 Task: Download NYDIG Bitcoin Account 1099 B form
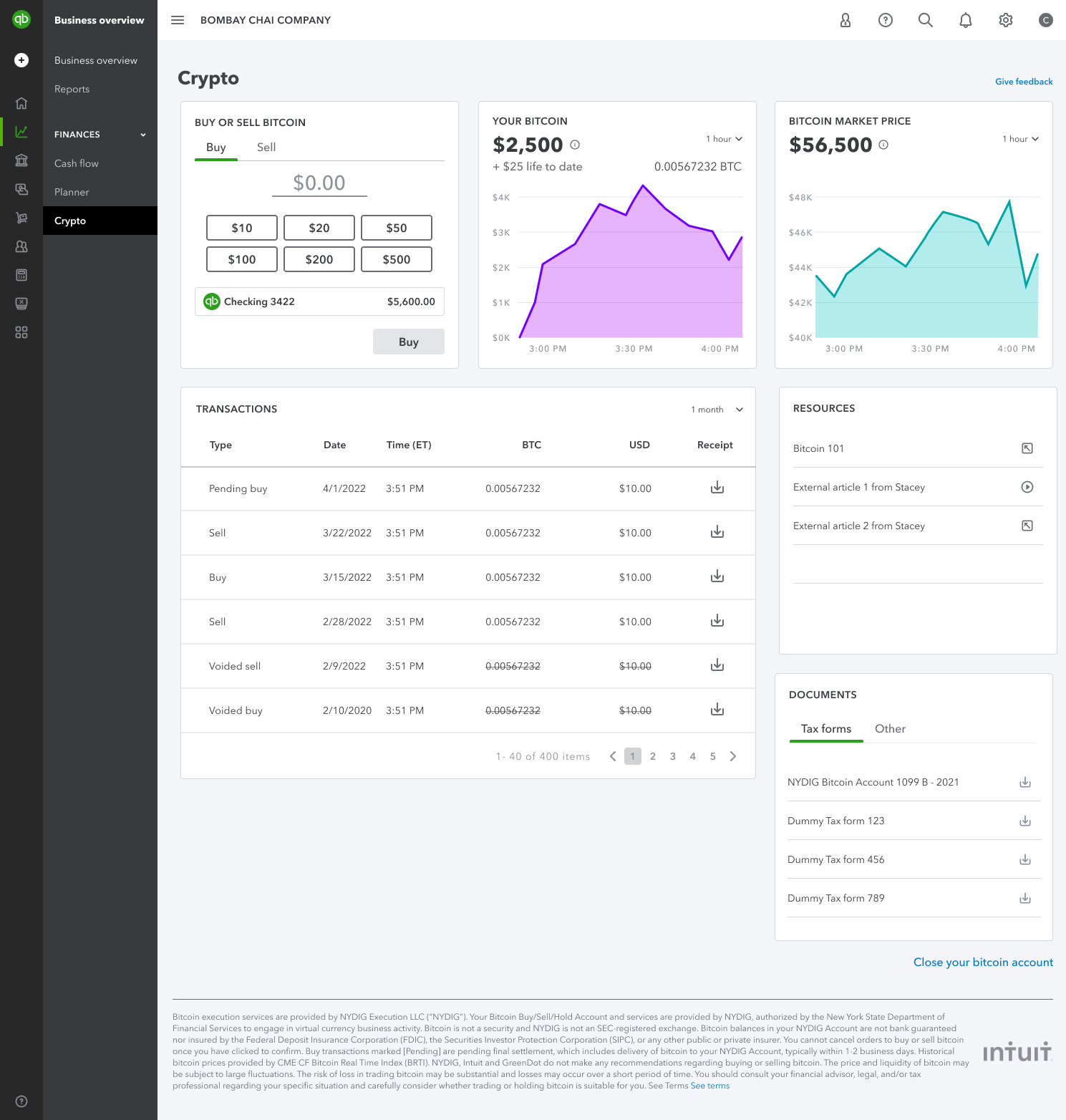click(1025, 782)
